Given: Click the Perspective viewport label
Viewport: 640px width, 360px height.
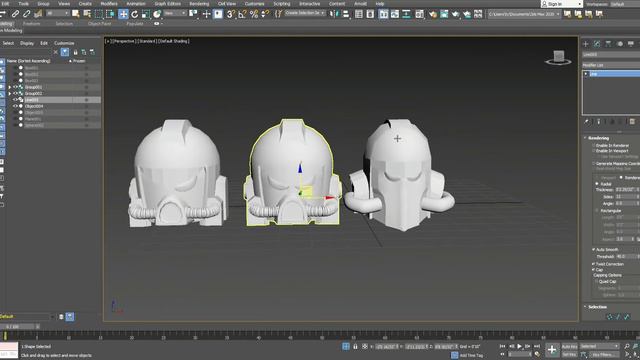Looking at the screenshot, I should click(124, 41).
